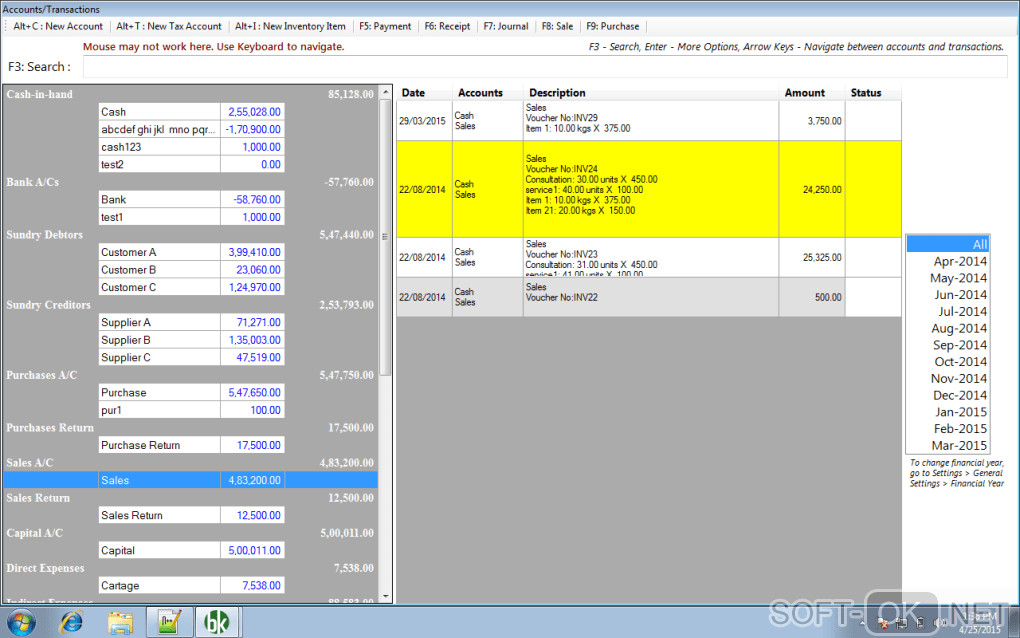The width and height of the screenshot is (1020, 638).
Task: Click Alt+I New Inventory Item button
Action: click(x=289, y=27)
